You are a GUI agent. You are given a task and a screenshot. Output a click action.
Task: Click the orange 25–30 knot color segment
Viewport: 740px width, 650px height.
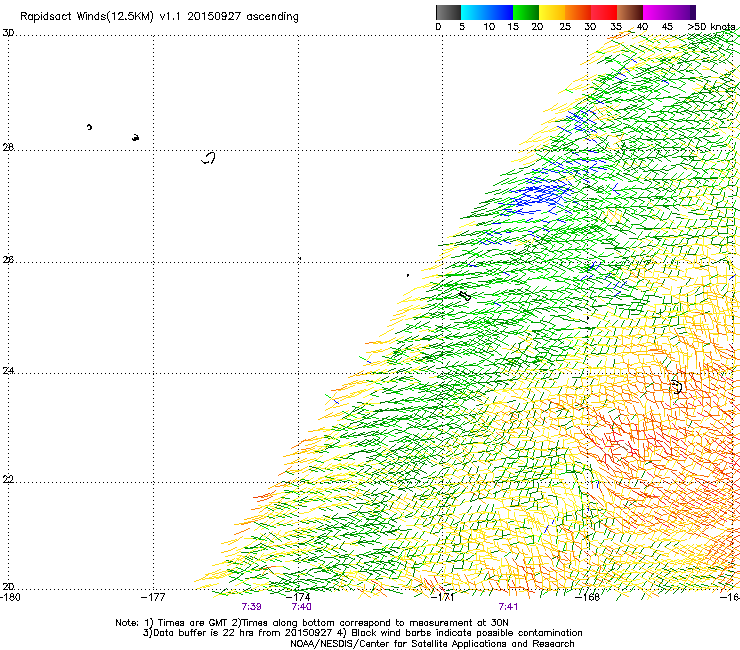tap(578, 12)
